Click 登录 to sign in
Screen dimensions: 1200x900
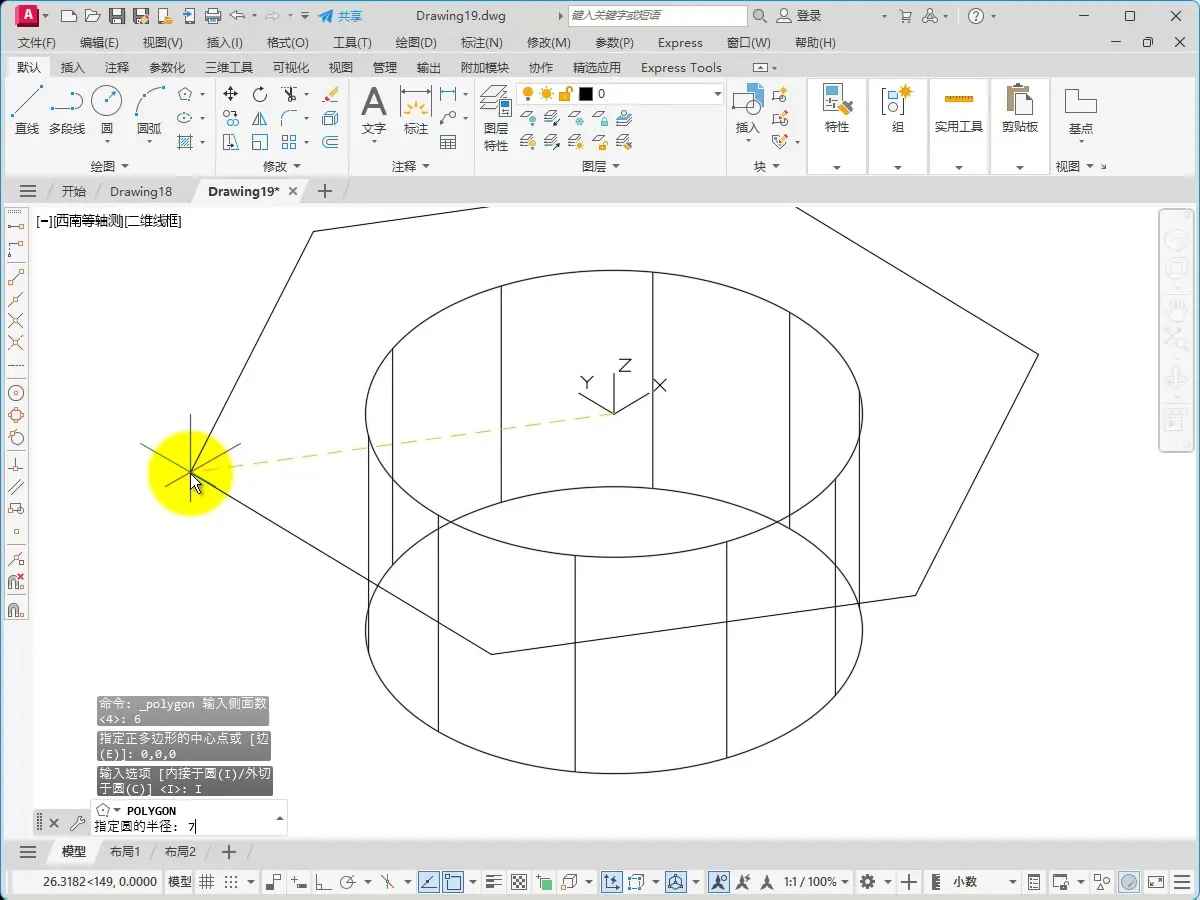(x=808, y=16)
